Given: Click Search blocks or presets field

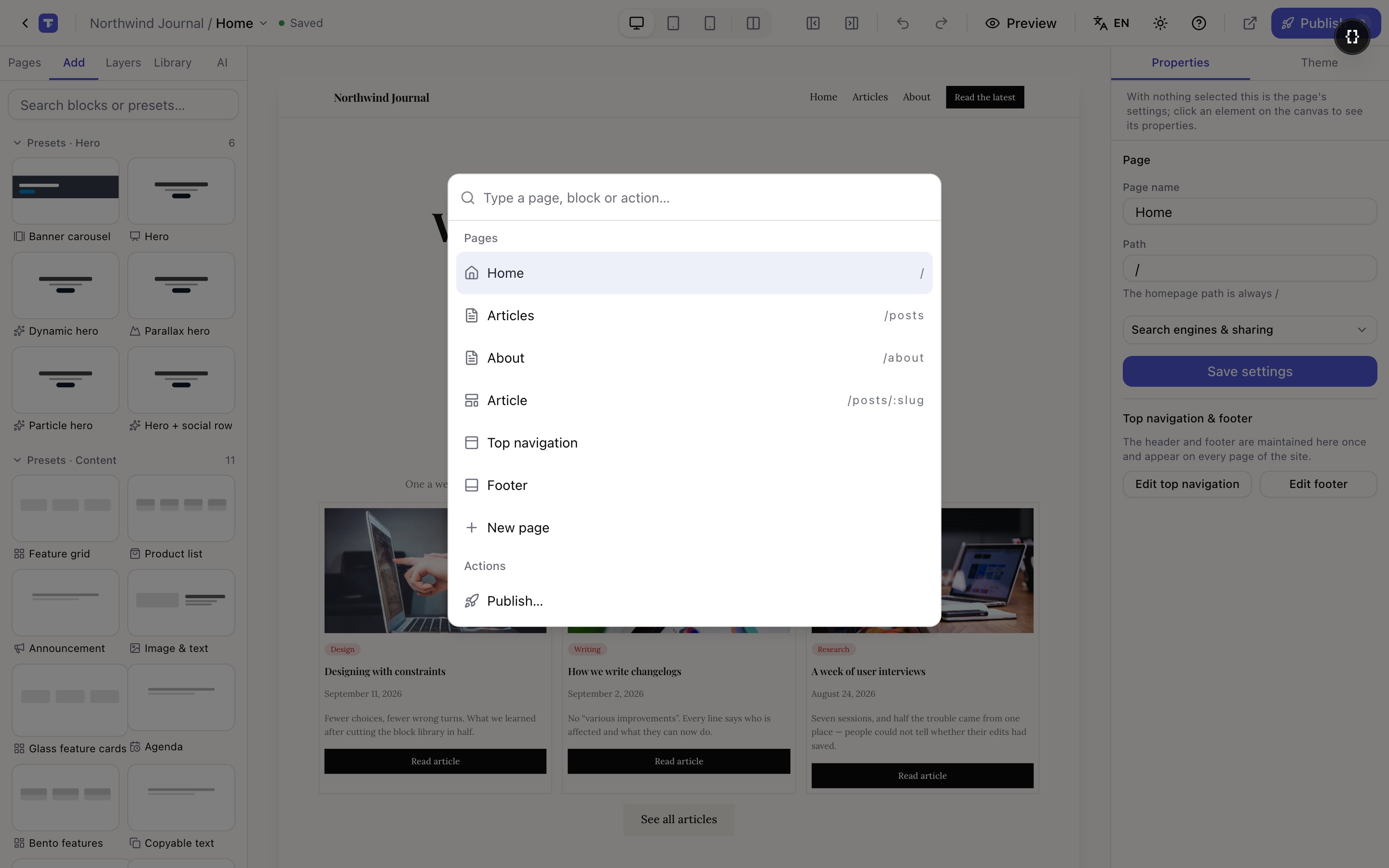Looking at the screenshot, I should coord(123,105).
